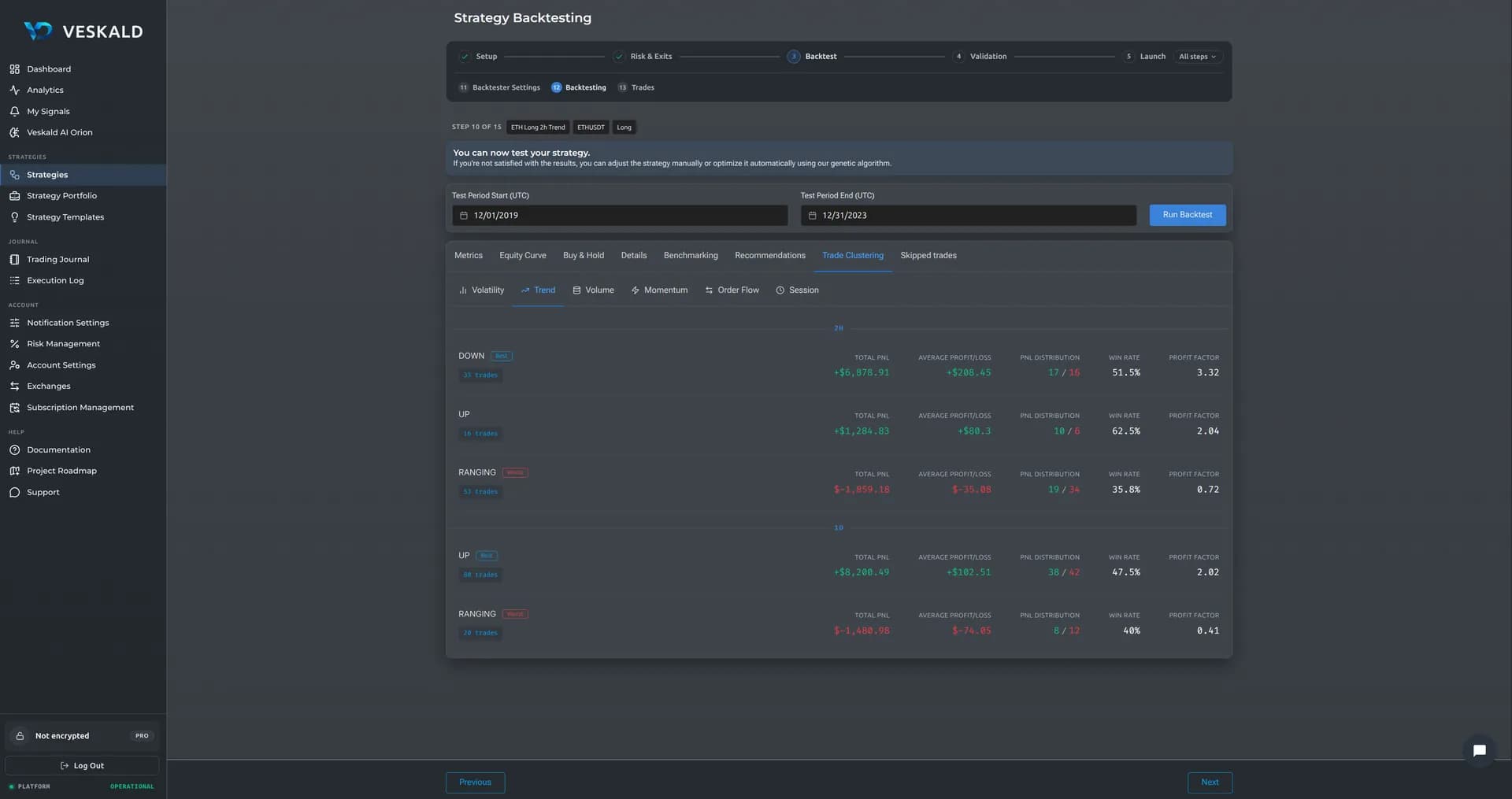Select the Momentum clustering sub-tab
Screen dimensions: 1512x799
(x=659, y=290)
